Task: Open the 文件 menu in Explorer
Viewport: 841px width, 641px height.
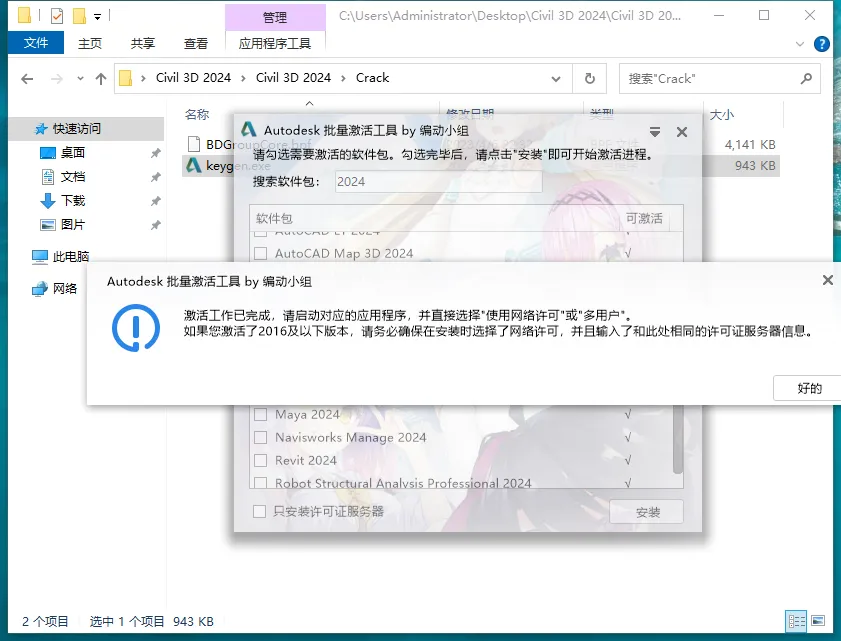Action: click(x=36, y=43)
